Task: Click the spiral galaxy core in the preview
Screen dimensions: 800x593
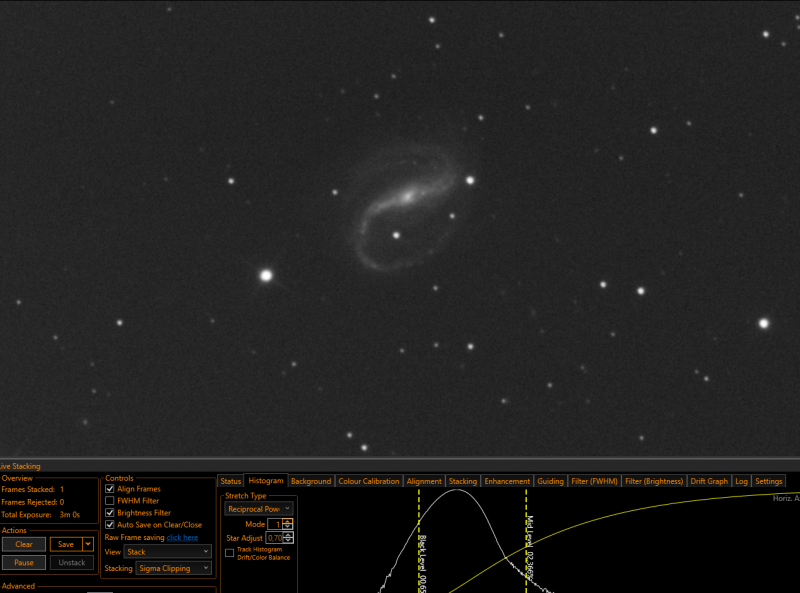Action: (x=408, y=196)
